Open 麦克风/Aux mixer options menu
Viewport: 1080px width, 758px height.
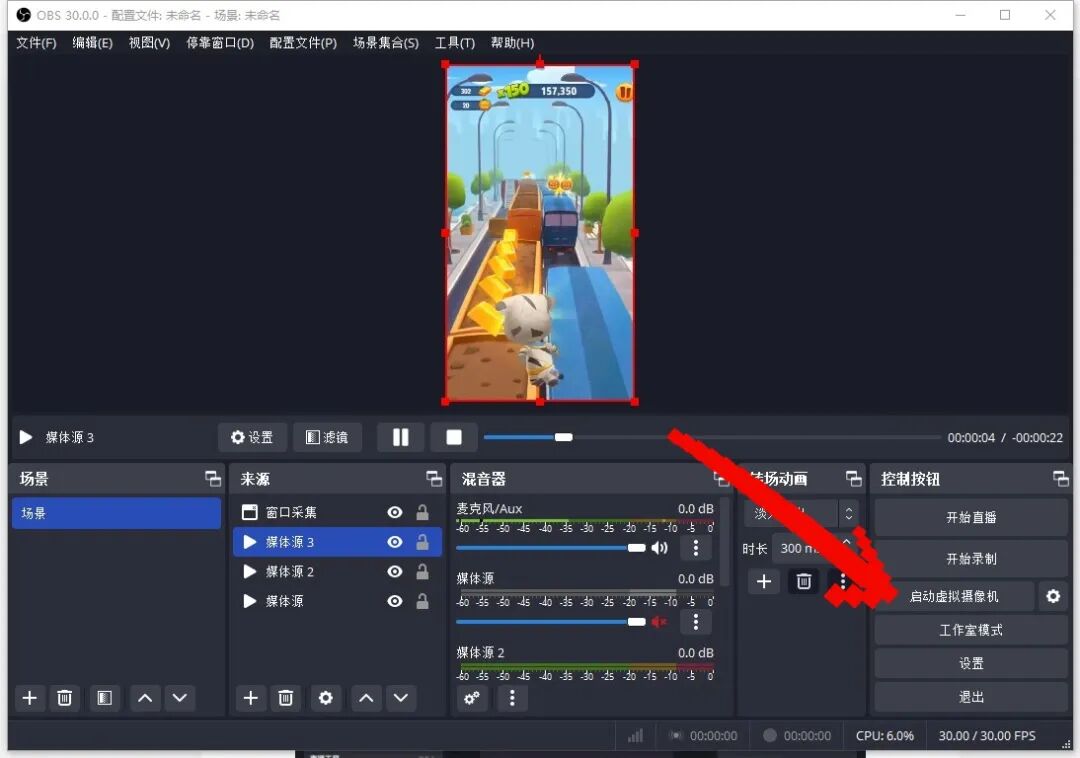tap(696, 548)
